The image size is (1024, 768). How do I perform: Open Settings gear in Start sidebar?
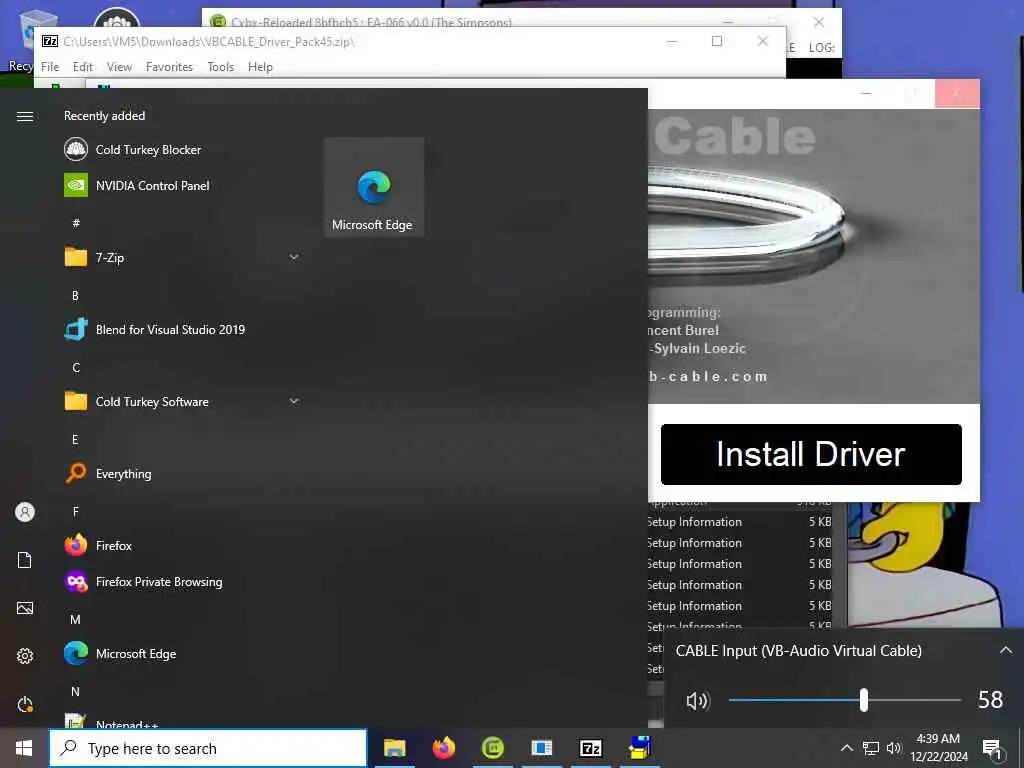pyautogui.click(x=25, y=656)
